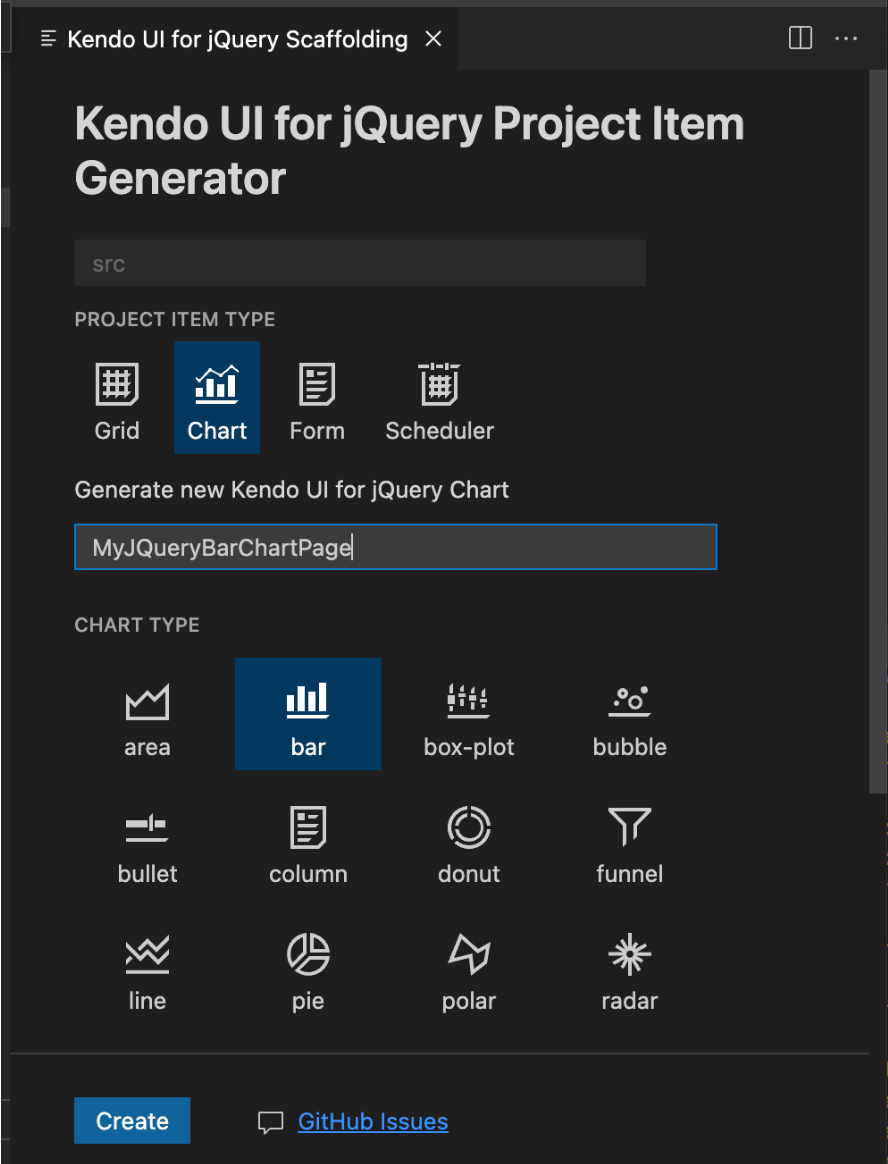Select the donut chart type
The height and width of the screenshot is (1164, 888).
pos(468,841)
